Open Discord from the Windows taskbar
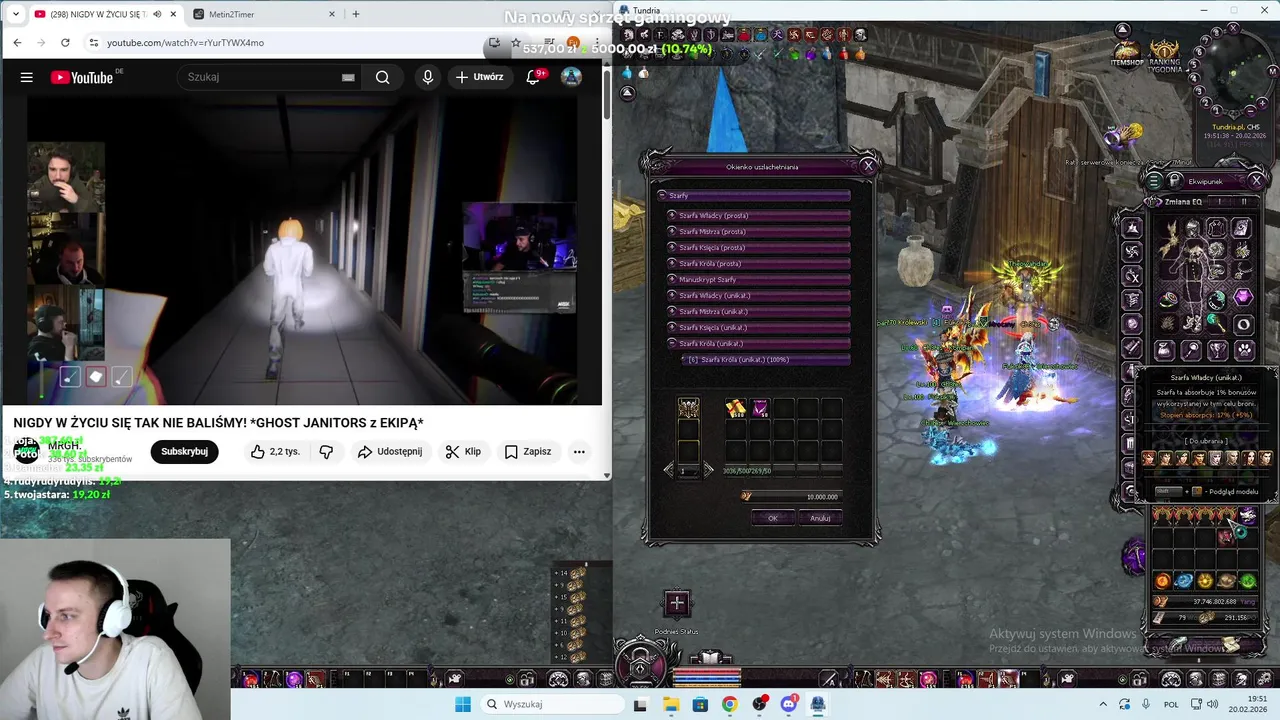 [789, 704]
